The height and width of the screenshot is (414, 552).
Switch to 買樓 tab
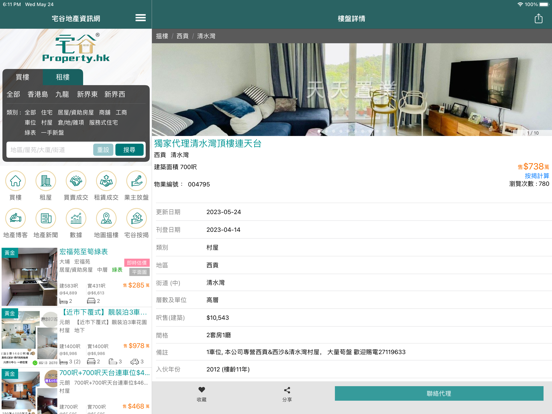[x=23, y=77]
